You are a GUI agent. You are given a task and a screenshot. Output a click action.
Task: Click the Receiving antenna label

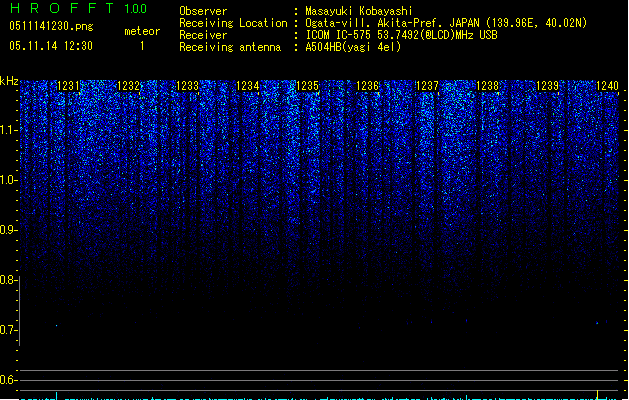coord(230,47)
